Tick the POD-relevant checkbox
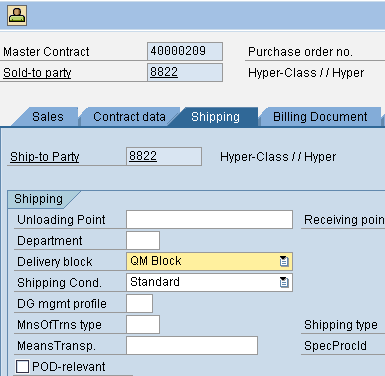 (22, 366)
